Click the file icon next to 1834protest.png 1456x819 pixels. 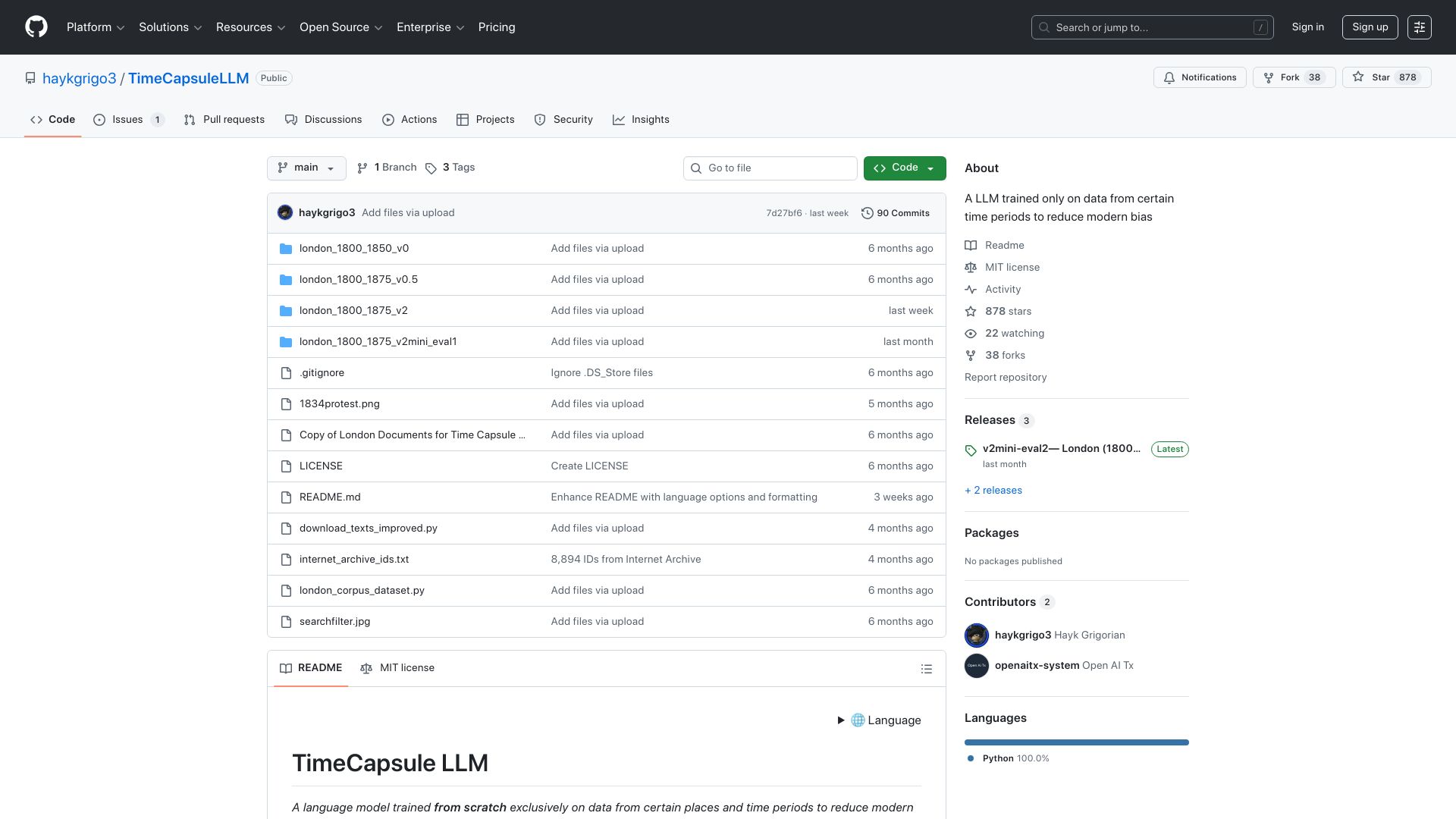pos(286,404)
